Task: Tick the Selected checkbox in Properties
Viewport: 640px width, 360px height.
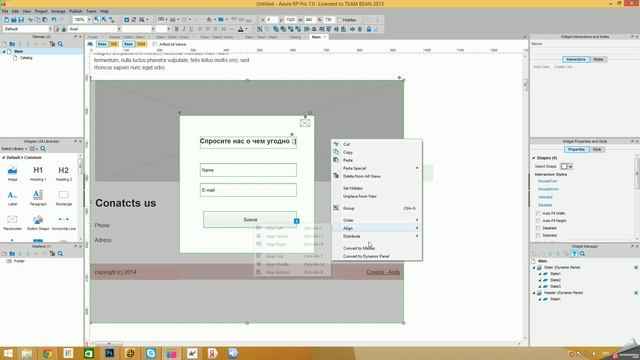Action: pyautogui.click(x=538, y=236)
